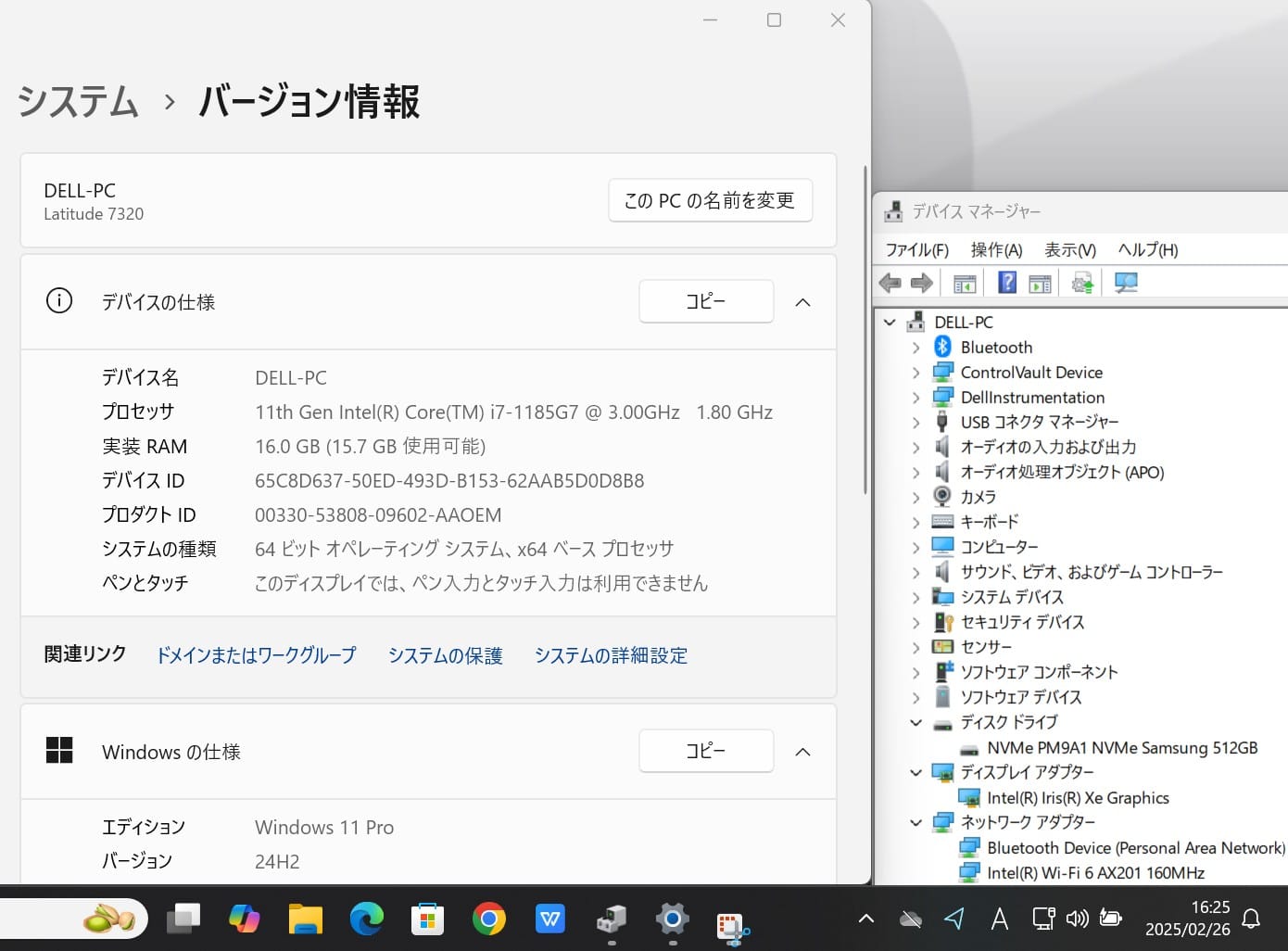1288x951 pixels.
Task: Open the Snipping Tool from taskbar
Action: 732,920
